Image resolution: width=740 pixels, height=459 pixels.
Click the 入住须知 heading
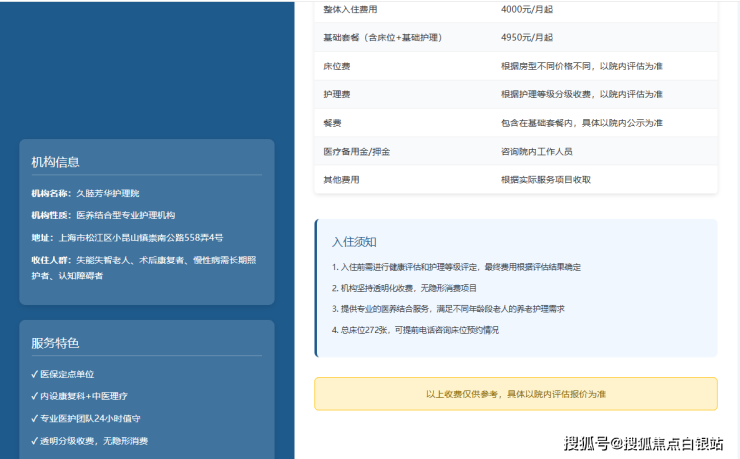(354, 242)
